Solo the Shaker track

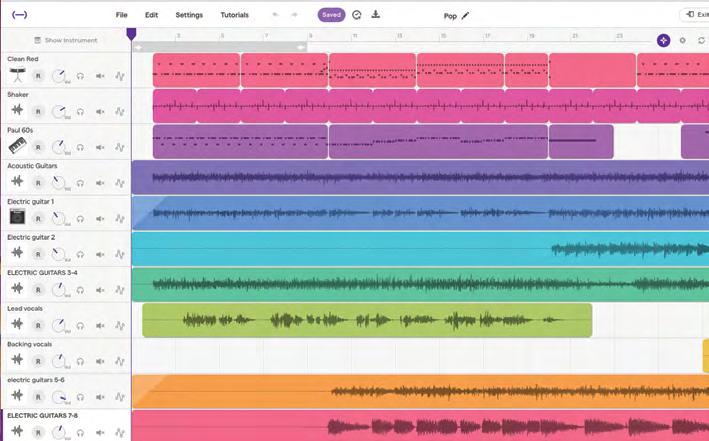80,112
